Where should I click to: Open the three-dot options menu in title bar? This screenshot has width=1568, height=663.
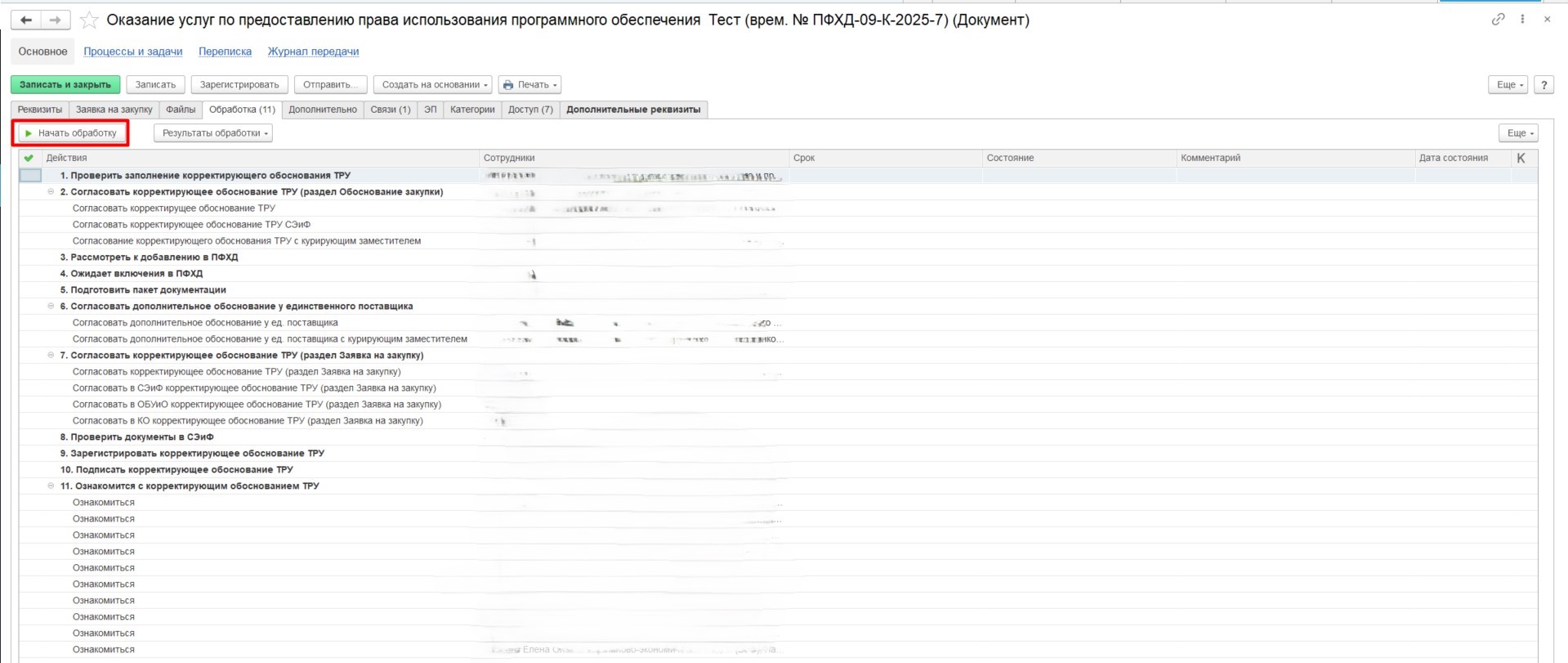pyautogui.click(x=1522, y=19)
